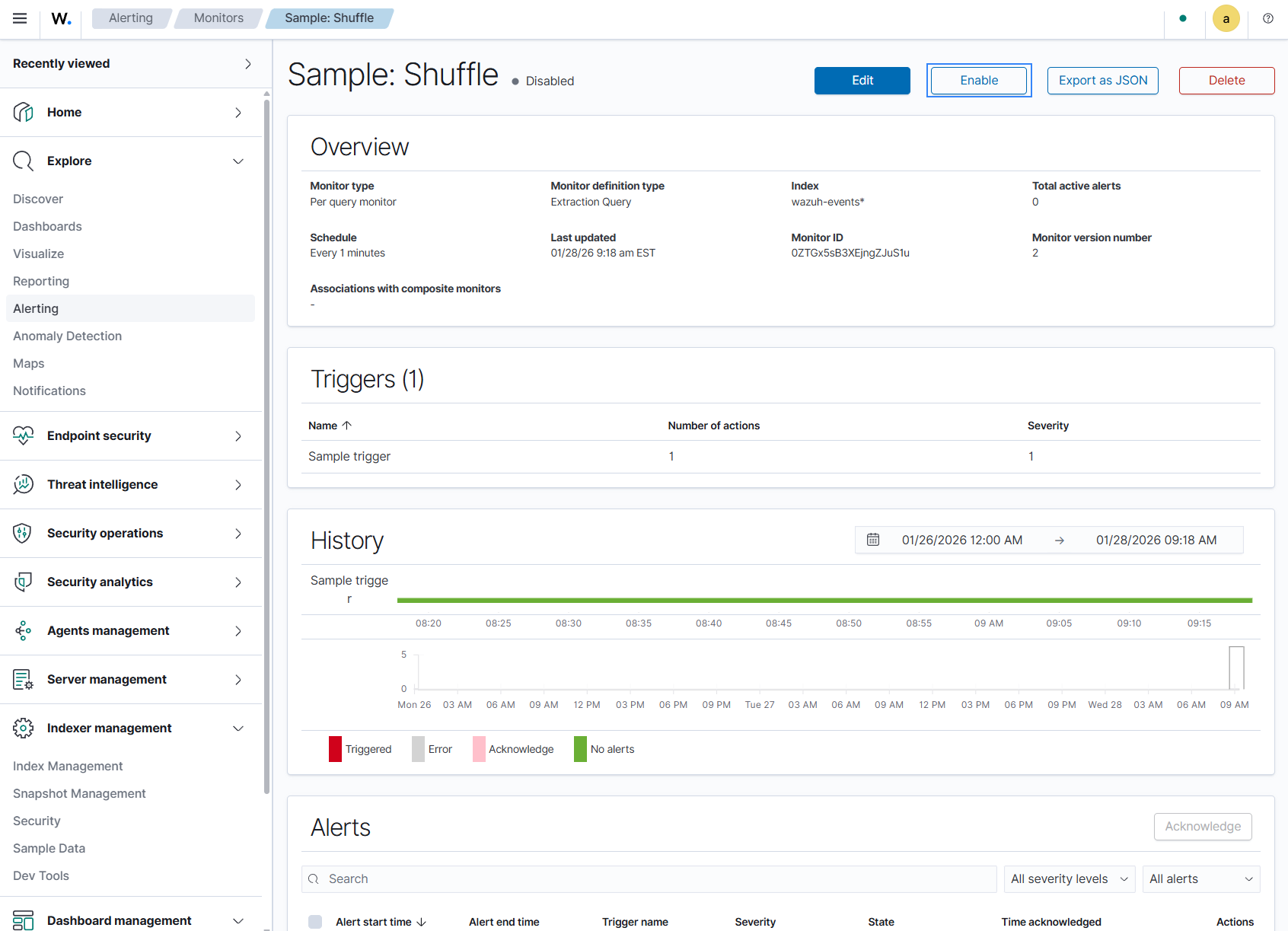
Task: Click the Server management icon
Action: tap(23, 679)
